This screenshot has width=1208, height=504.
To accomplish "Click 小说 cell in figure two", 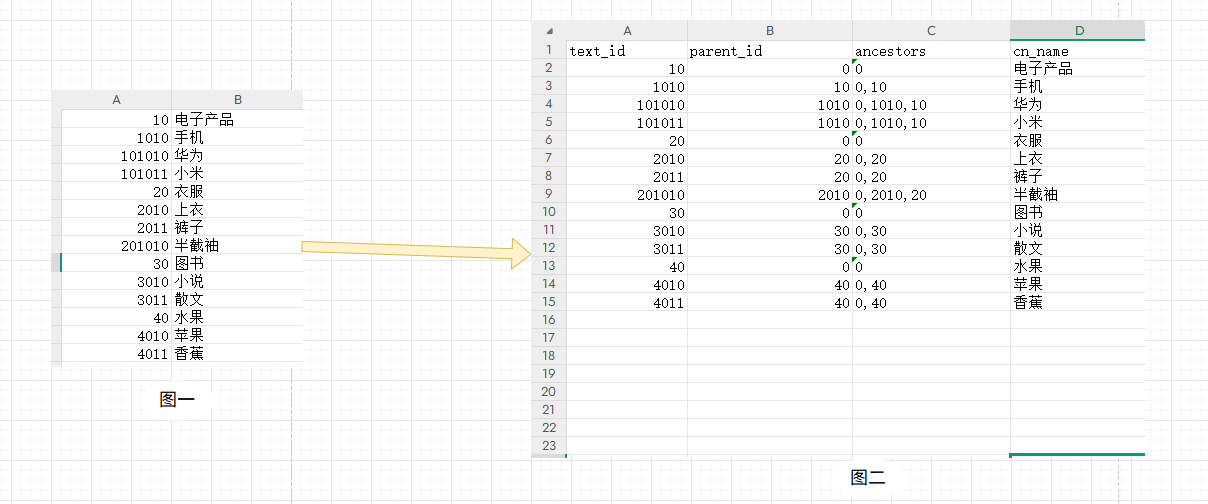I will click(1077, 230).
